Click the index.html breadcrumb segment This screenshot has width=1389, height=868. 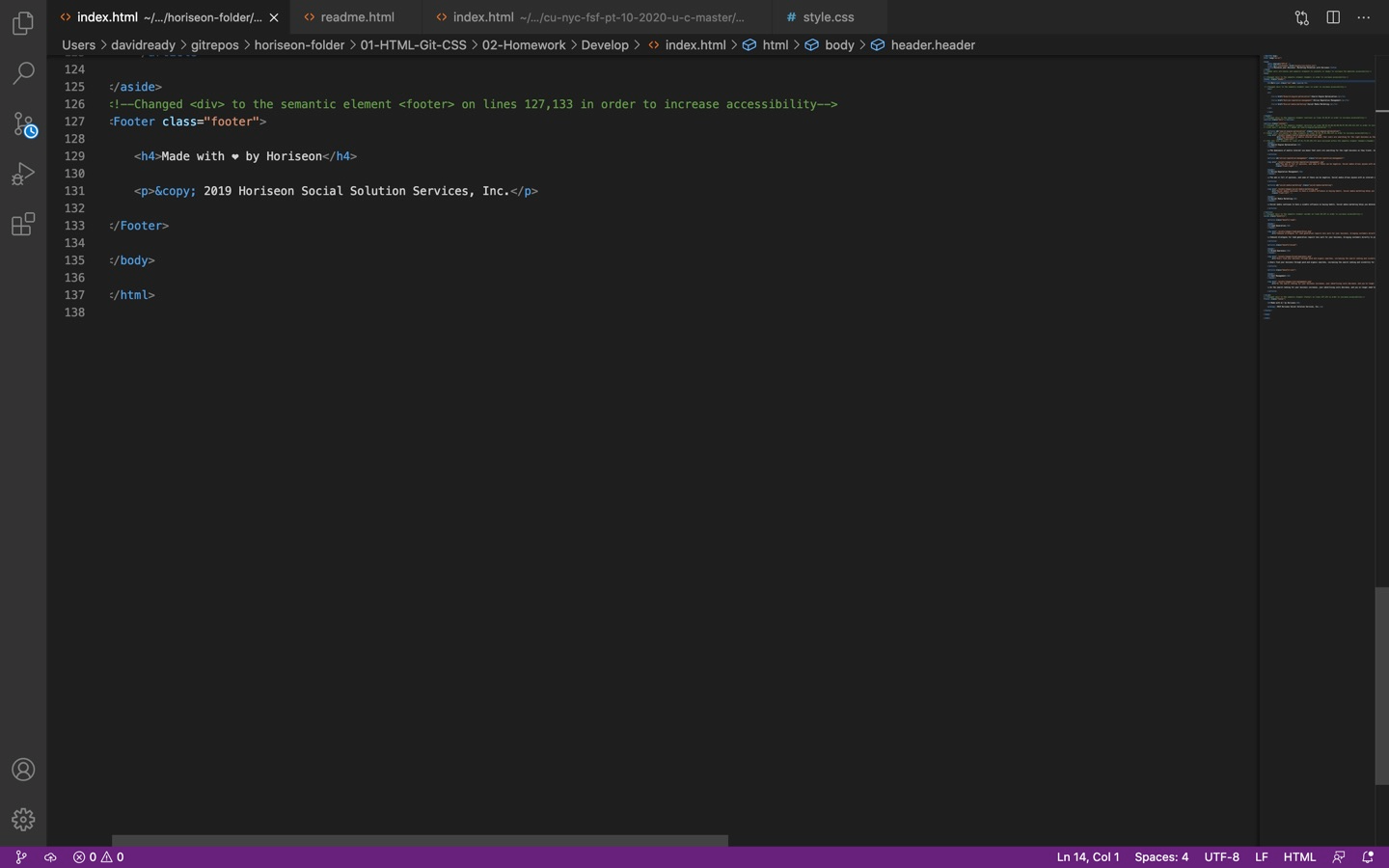(x=686, y=44)
